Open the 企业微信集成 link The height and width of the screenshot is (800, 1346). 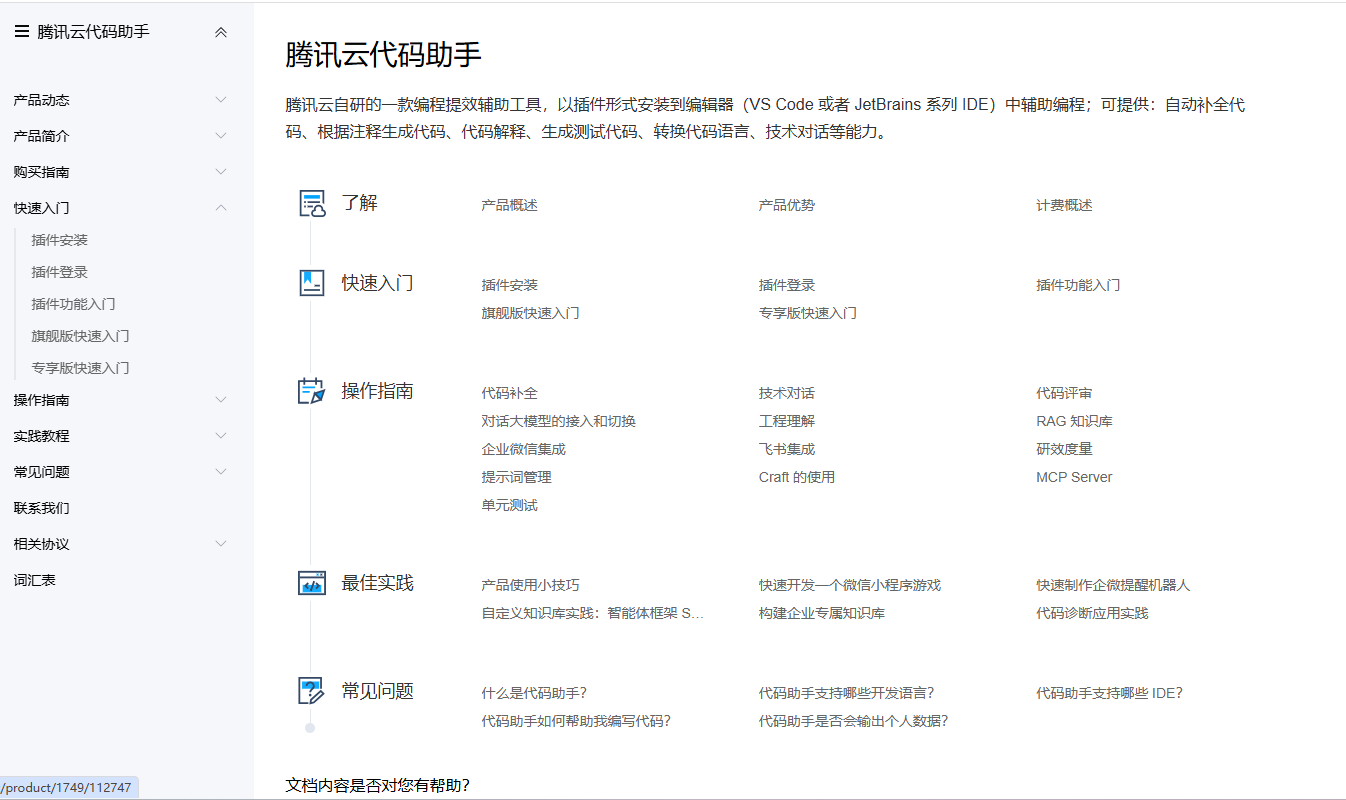click(524, 449)
